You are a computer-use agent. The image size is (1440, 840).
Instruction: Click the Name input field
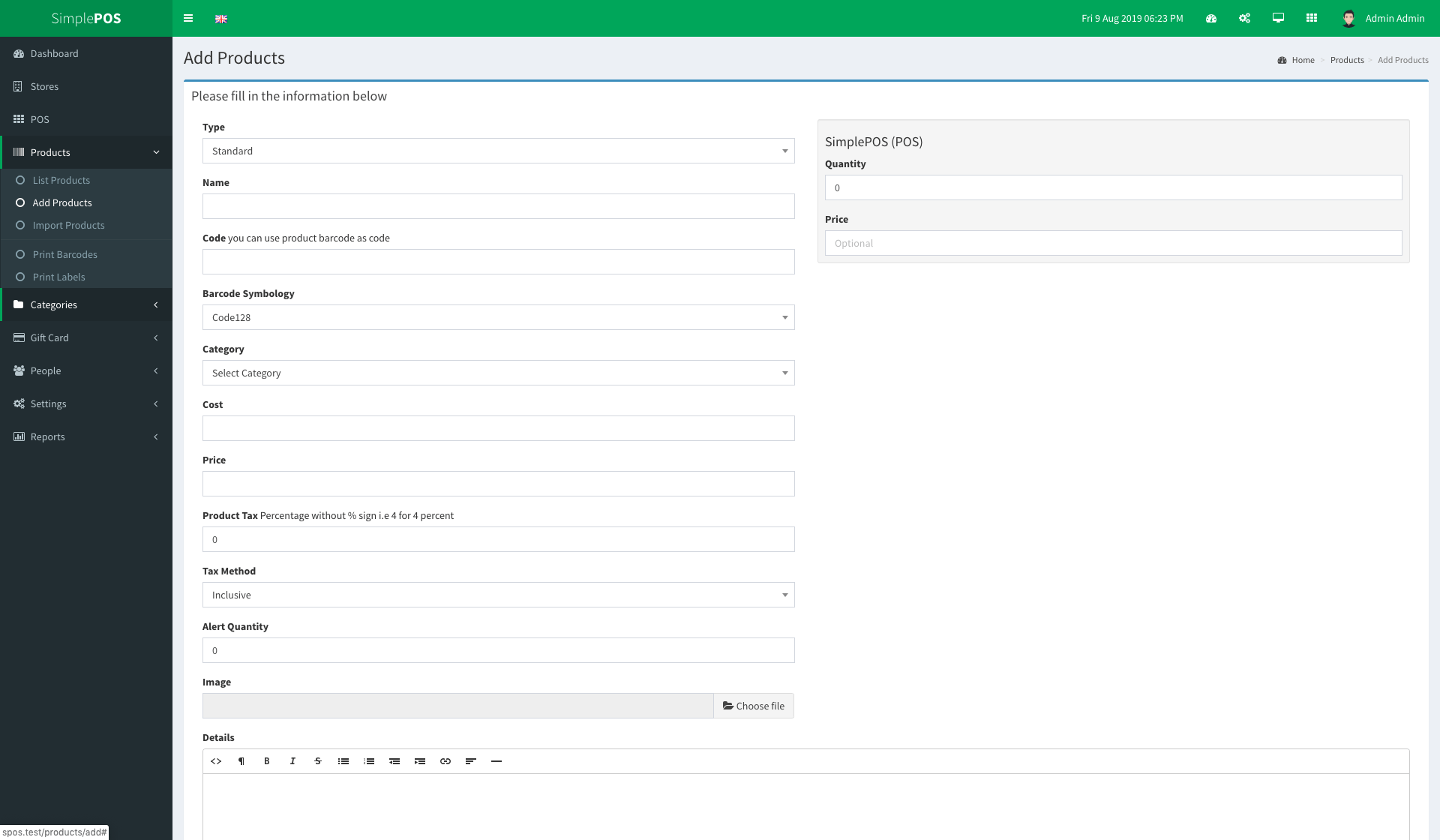(x=499, y=206)
